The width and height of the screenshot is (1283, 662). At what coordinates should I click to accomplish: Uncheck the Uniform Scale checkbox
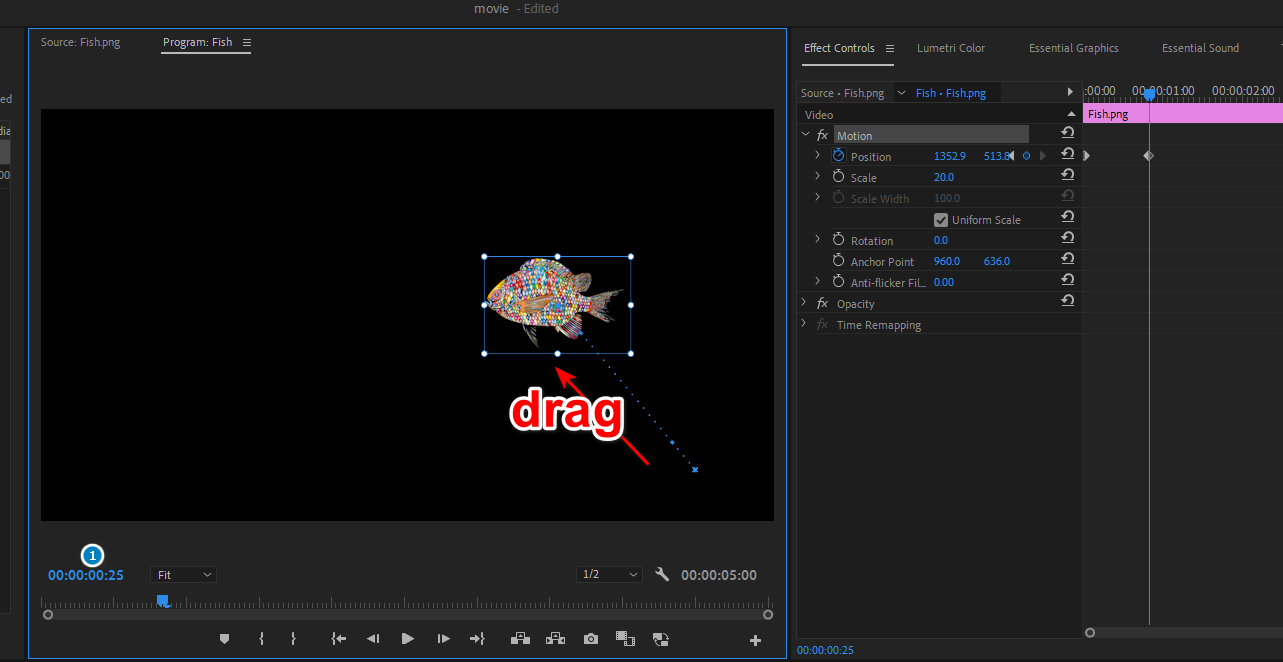point(940,220)
